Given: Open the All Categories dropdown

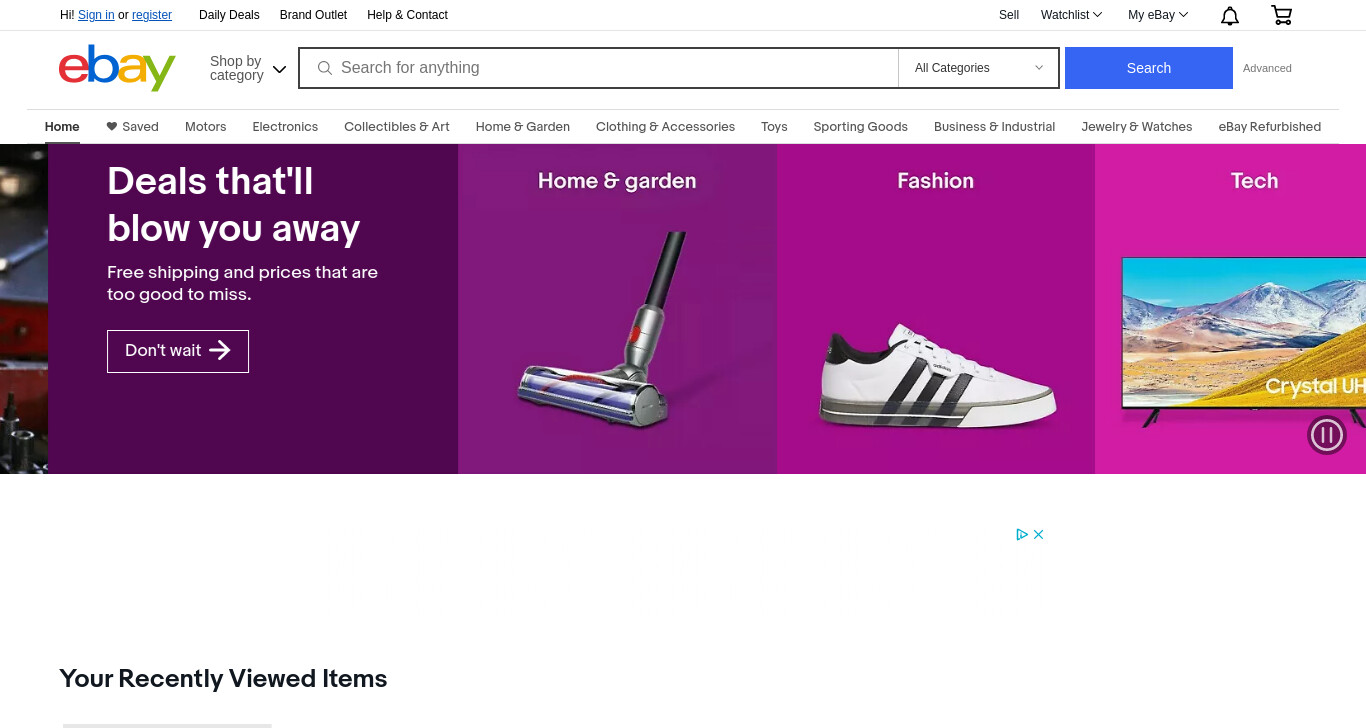Looking at the screenshot, I should click(x=978, y=68).
